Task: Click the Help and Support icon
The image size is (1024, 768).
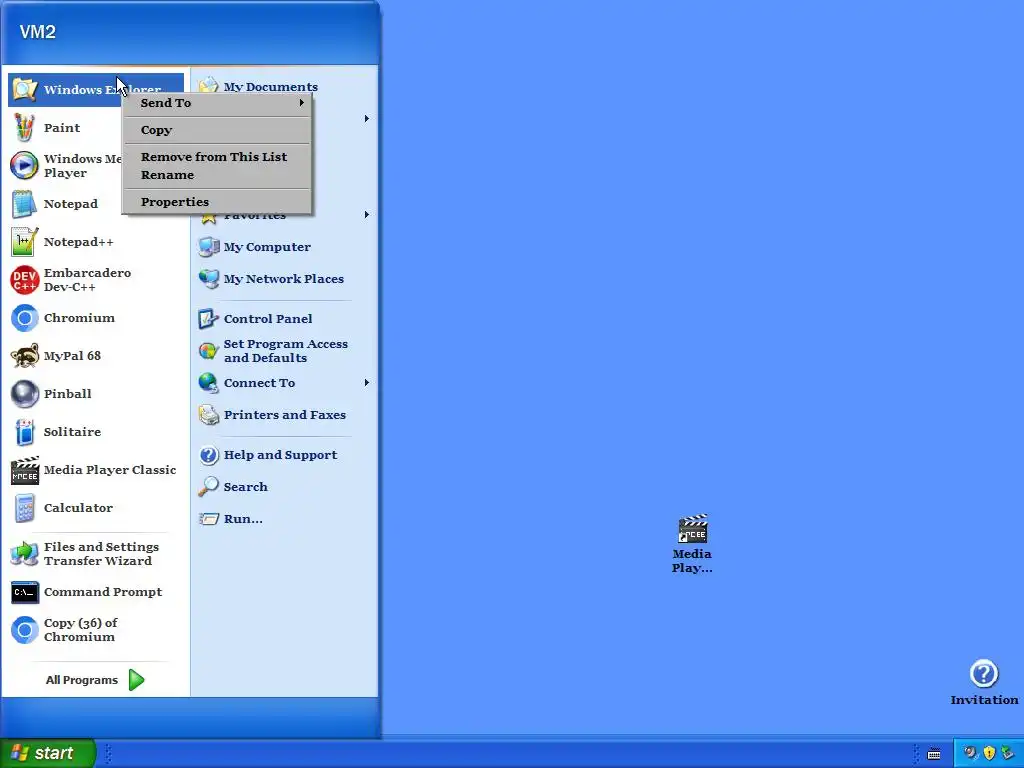Action: 208,455
